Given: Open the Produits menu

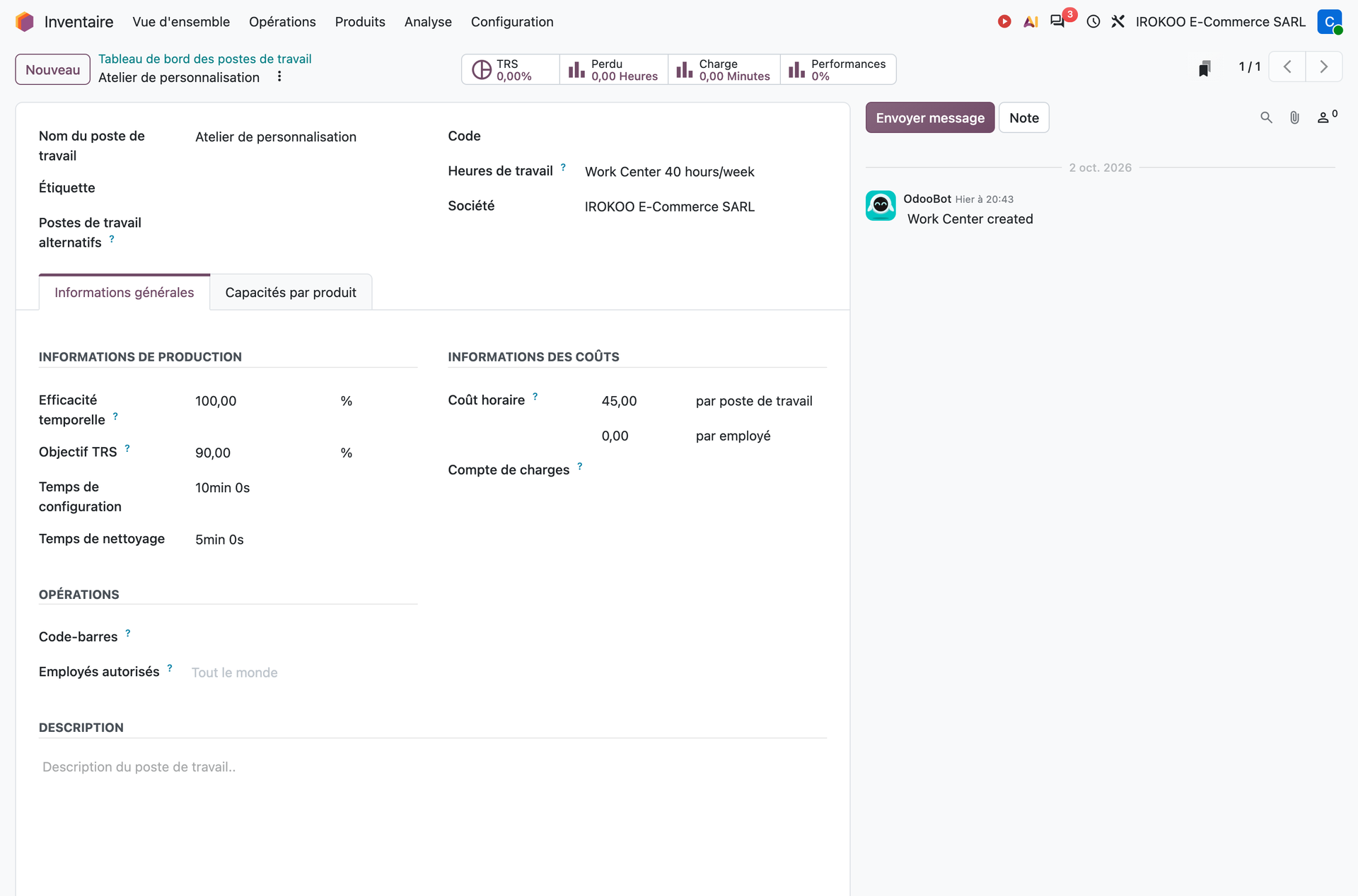Looking at the screenshot, I should click(360, 22).
